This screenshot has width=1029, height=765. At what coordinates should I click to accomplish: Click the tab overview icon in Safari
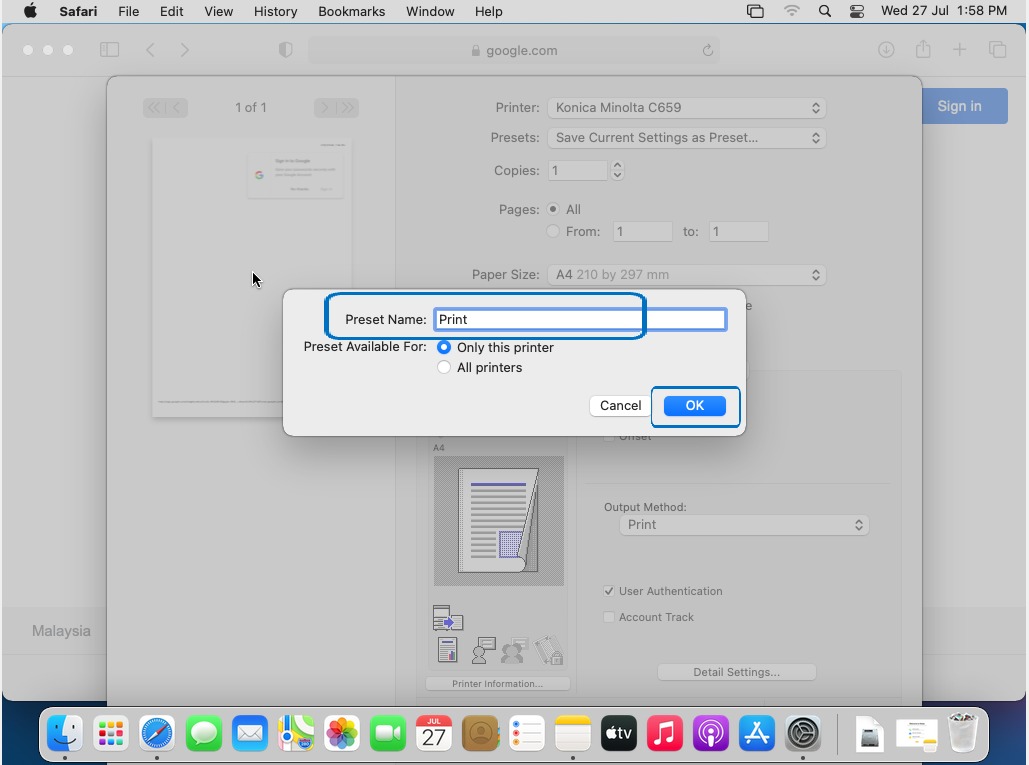[x=997, y=50]
